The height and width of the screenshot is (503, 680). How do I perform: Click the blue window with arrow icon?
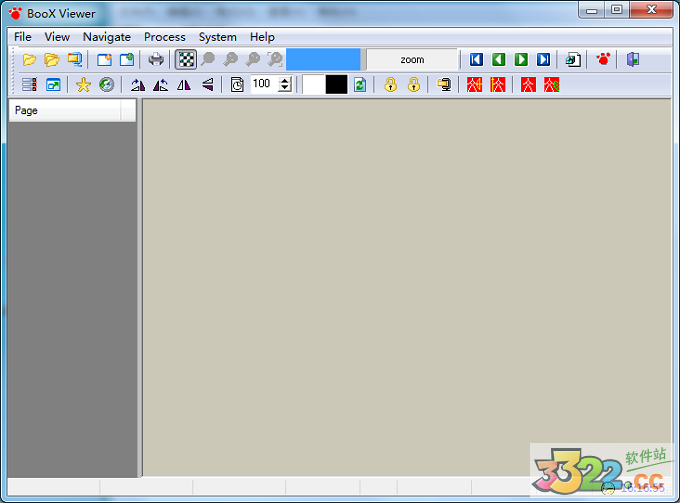tap(53, 85)
